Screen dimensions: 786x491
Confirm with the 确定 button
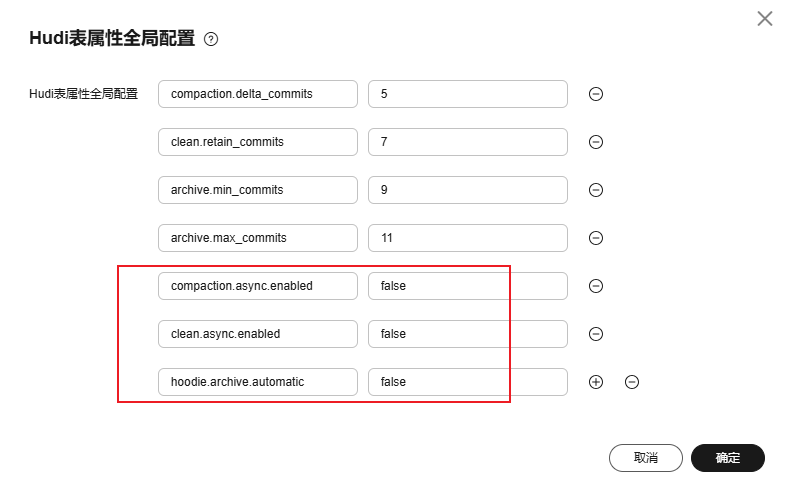pyautogui.click(x=728, y=457)
